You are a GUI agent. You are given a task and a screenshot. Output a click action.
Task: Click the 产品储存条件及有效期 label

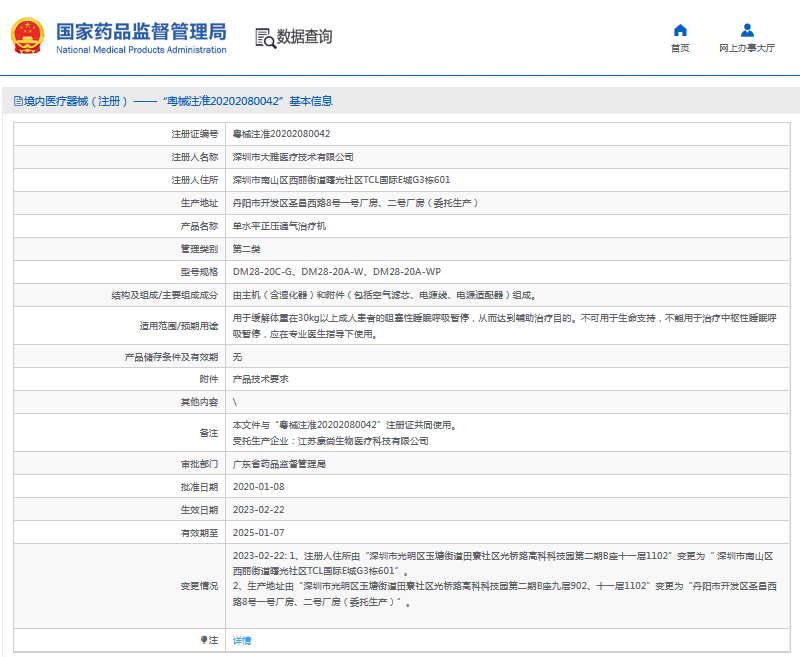[x=171, y=357]
